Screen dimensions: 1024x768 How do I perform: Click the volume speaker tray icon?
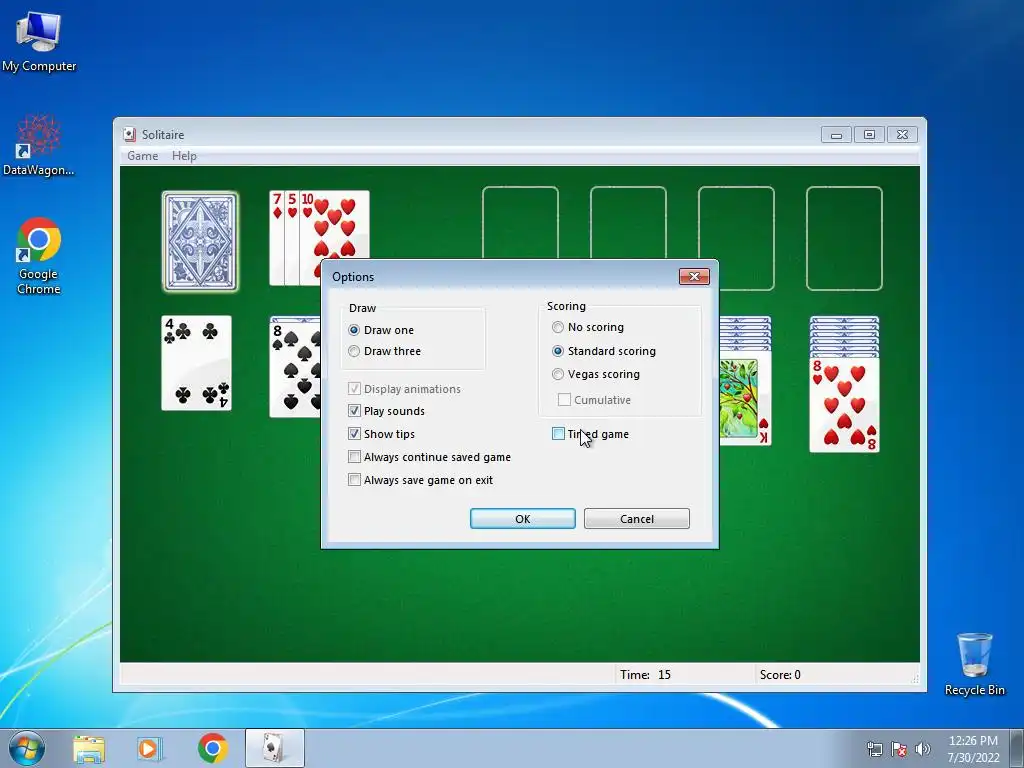[x=922, y=749]
